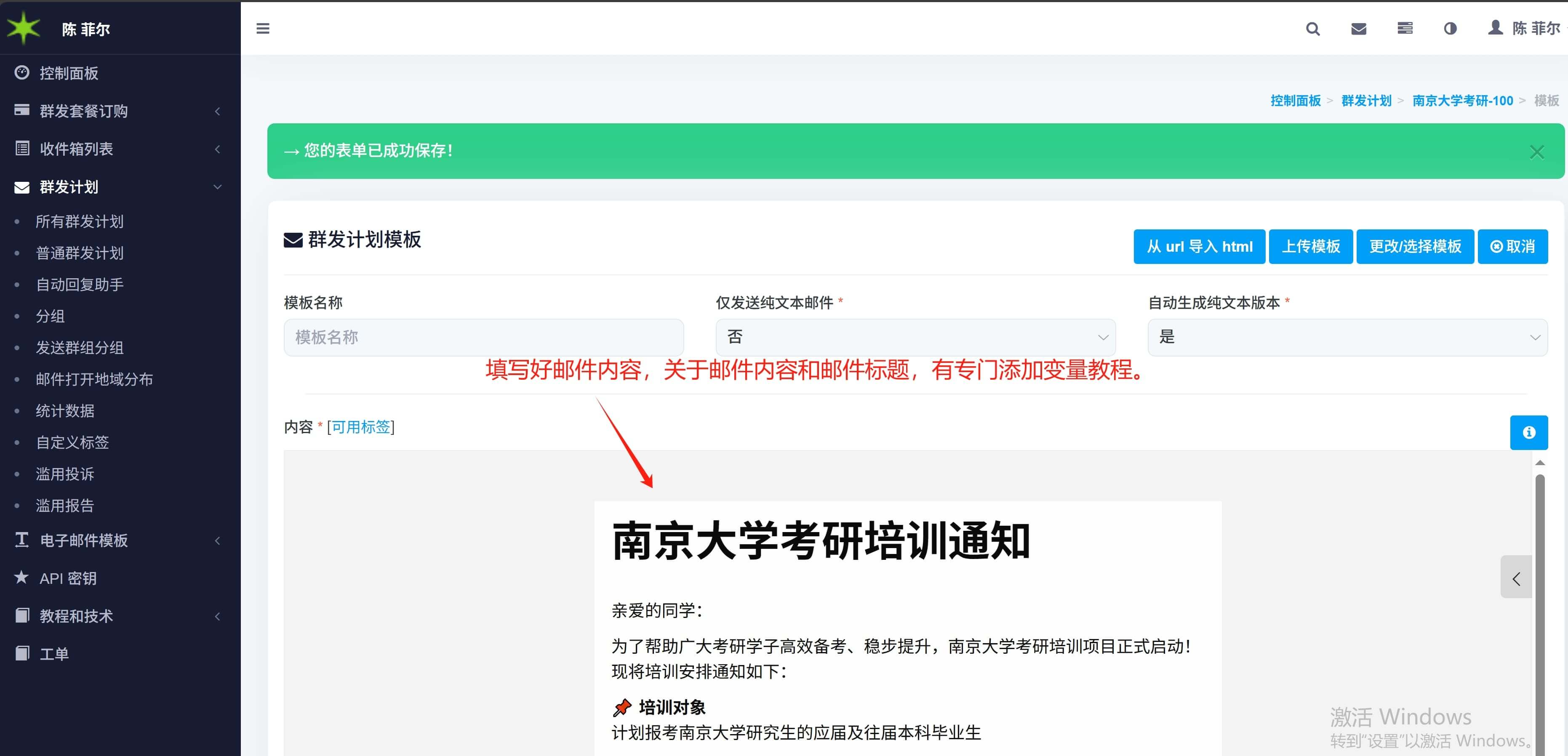Click the 收件箱列表 list icon
The image size is (1568, 756).
[22, 148]
